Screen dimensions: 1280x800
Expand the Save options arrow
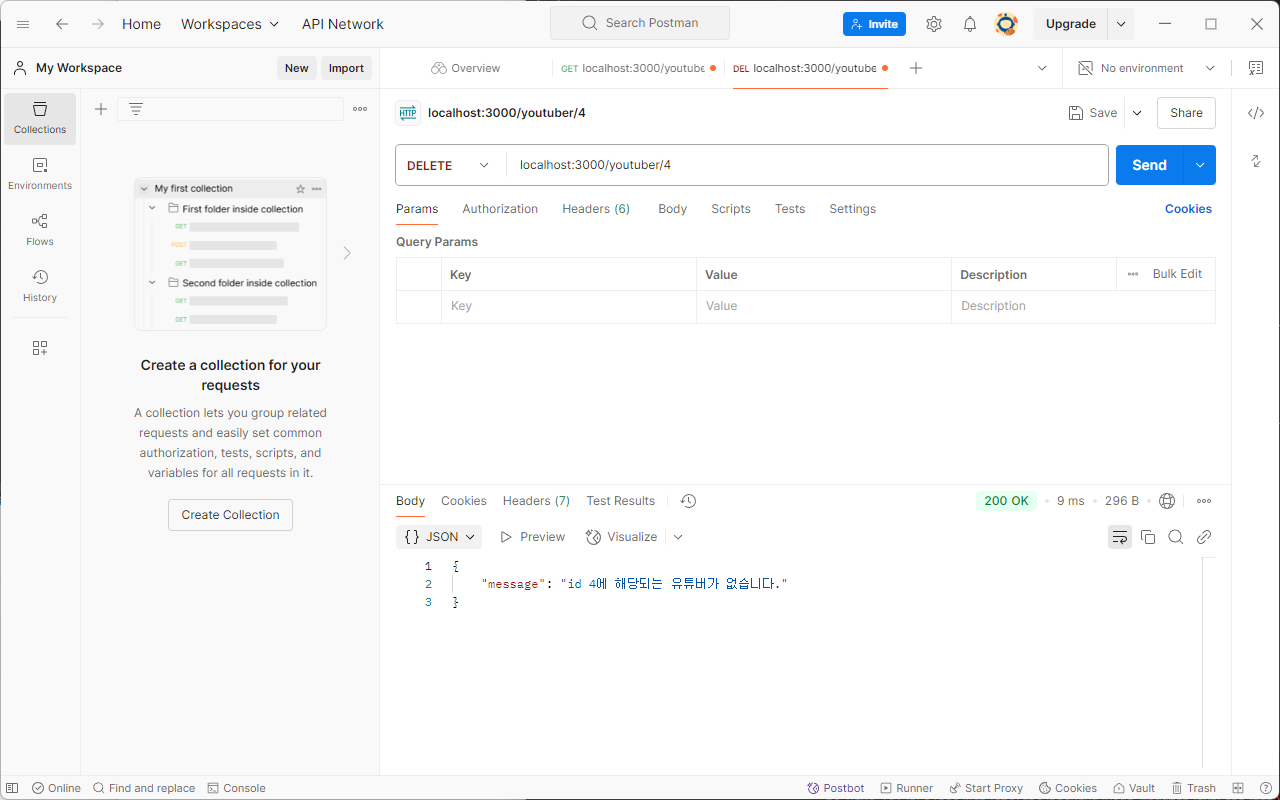[x=1137, y=113]
